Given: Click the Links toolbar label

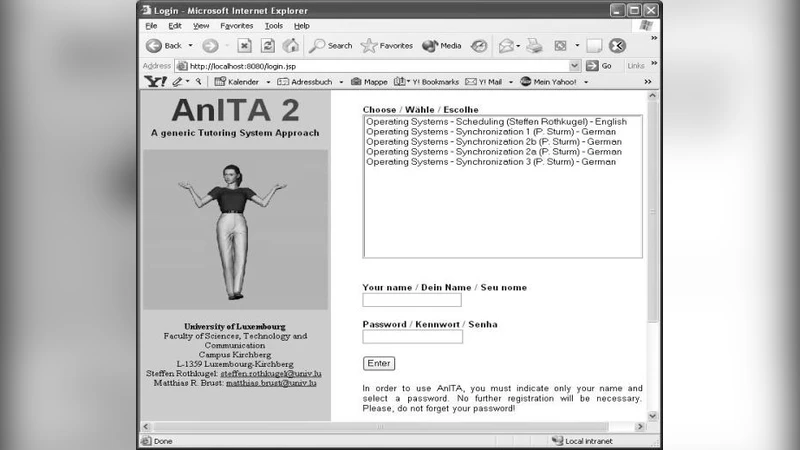Looking at the screenshot, I should [636, 66].
